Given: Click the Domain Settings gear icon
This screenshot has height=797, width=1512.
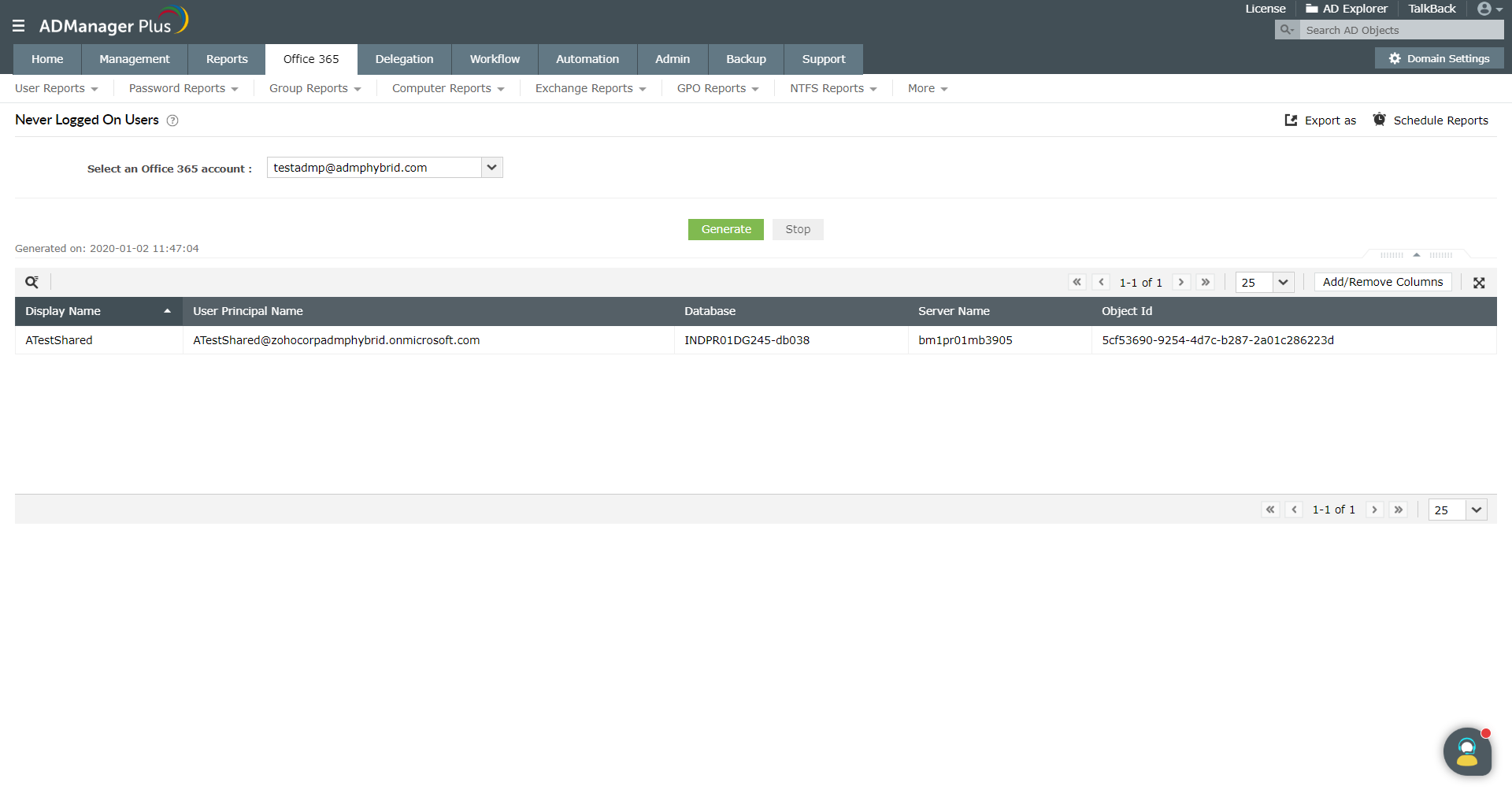Looking at the screenshot, I should point(1395,58).
